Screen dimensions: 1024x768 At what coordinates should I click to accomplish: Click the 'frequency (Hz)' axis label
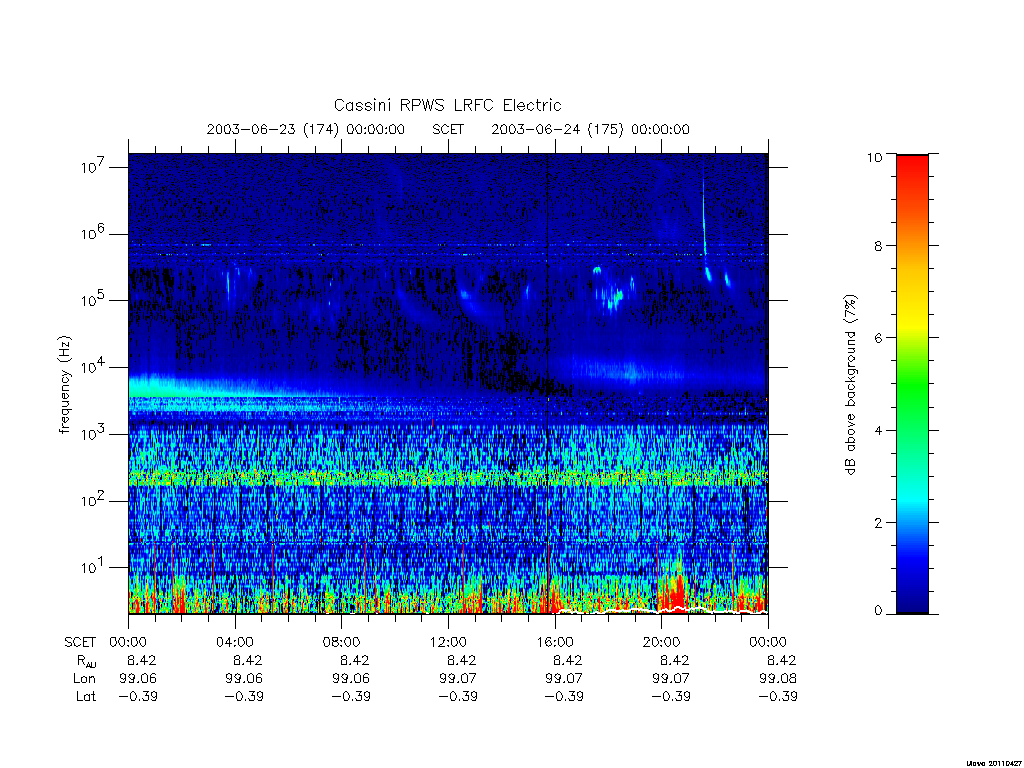point(64,385)
